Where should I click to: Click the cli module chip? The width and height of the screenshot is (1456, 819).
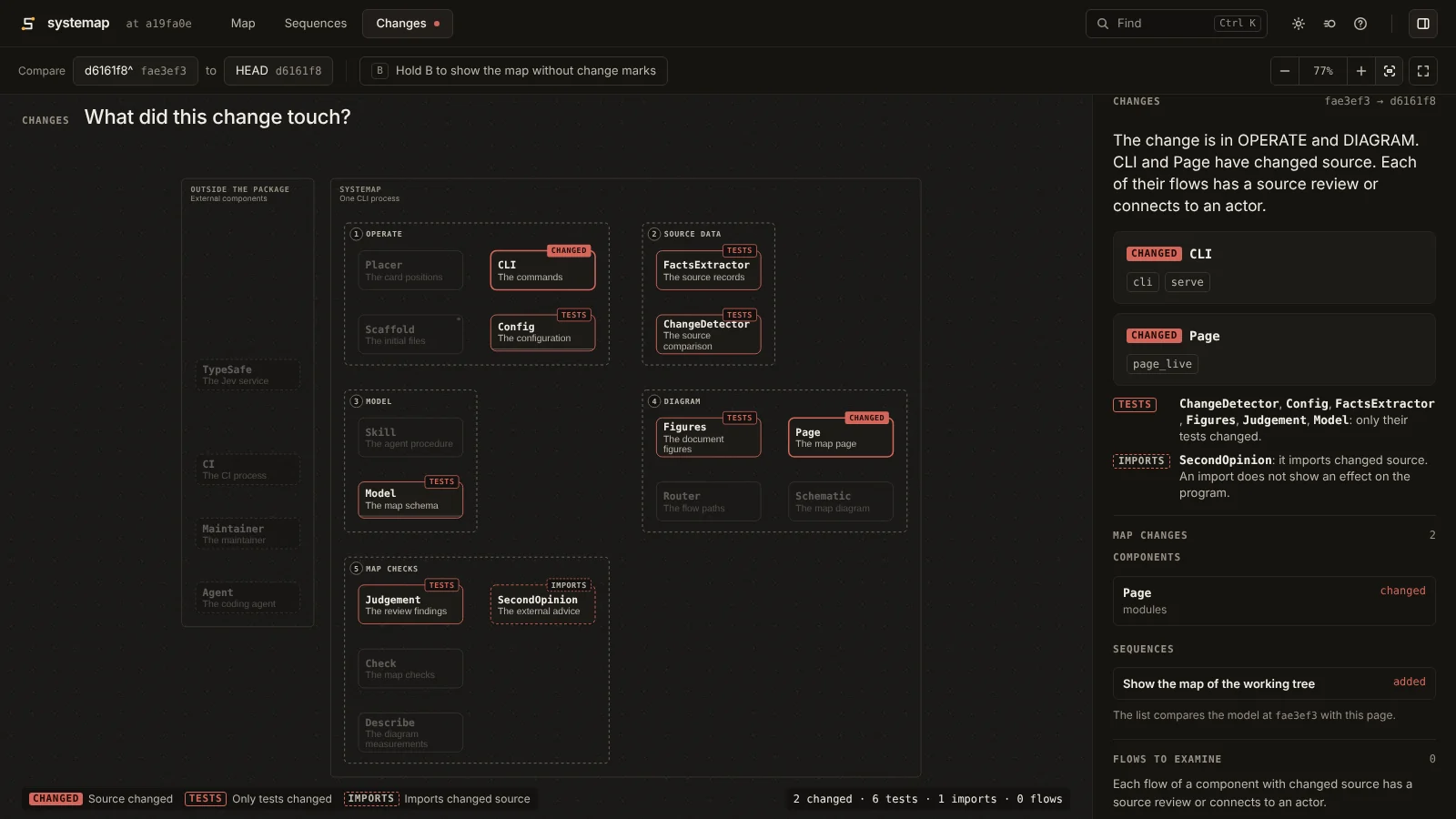(x=1143, y=282)
